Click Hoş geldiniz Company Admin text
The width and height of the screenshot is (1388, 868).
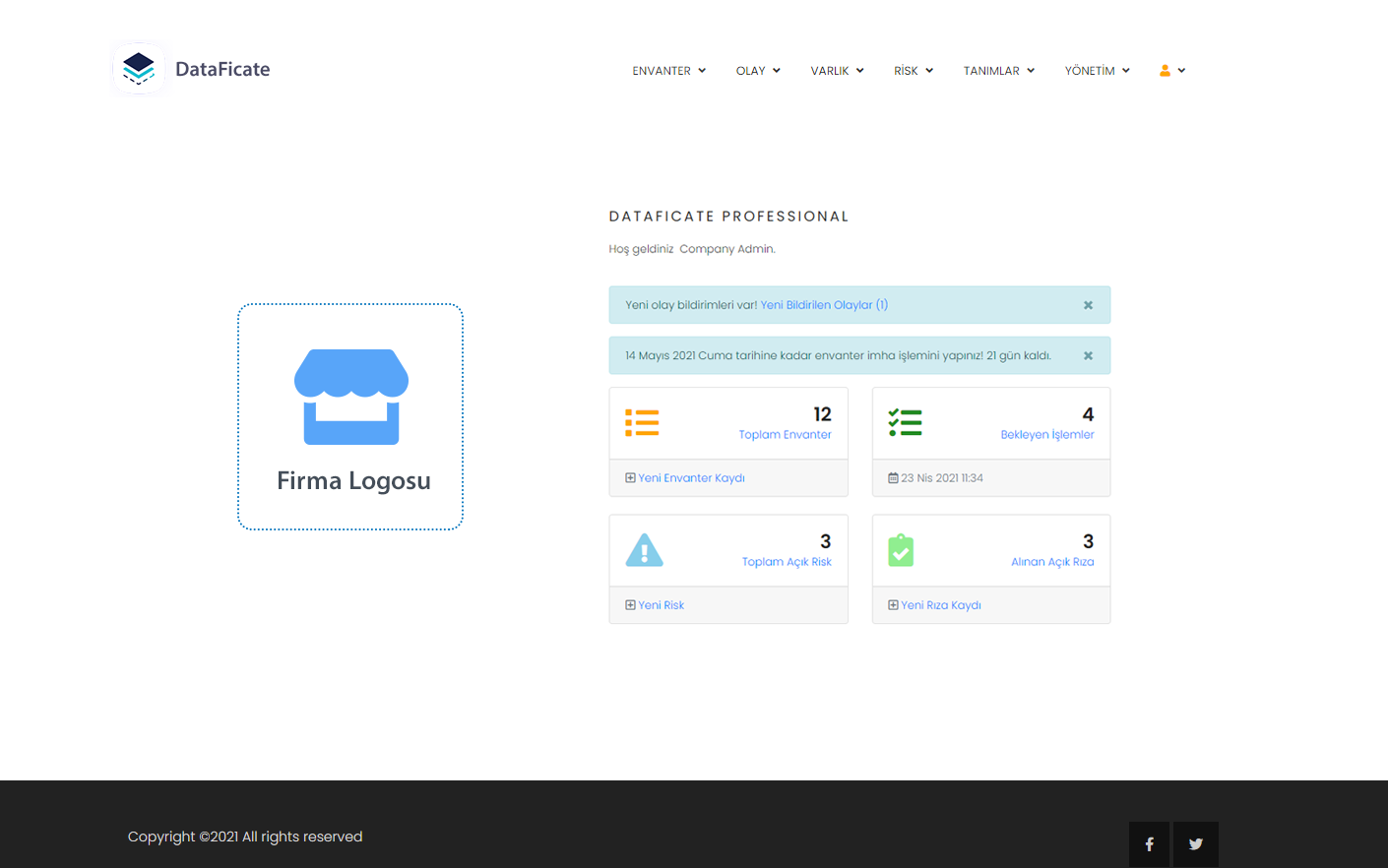coord(692,249)
